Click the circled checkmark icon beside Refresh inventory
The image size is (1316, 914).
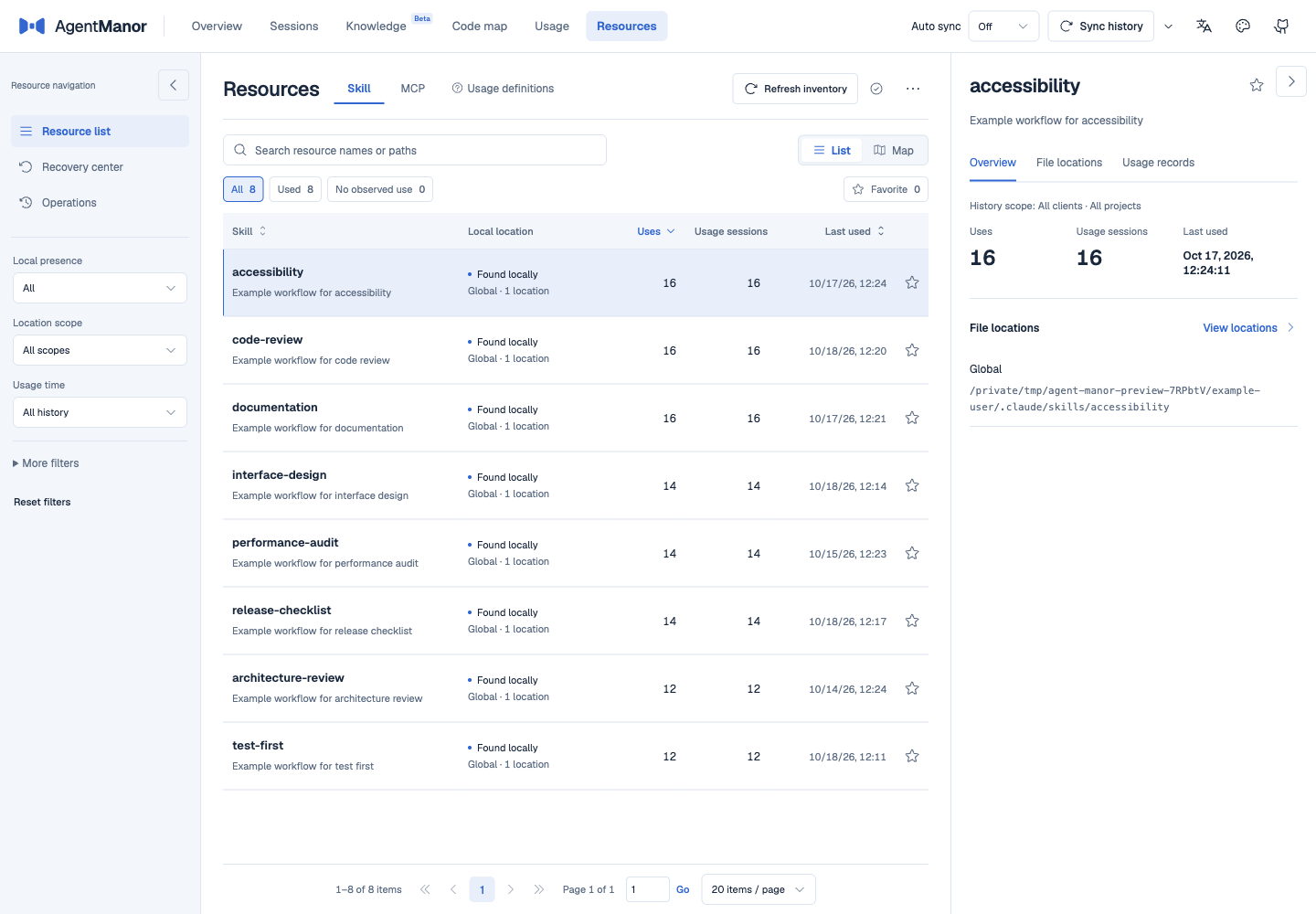pyautogui.click(x=876, y=89)
